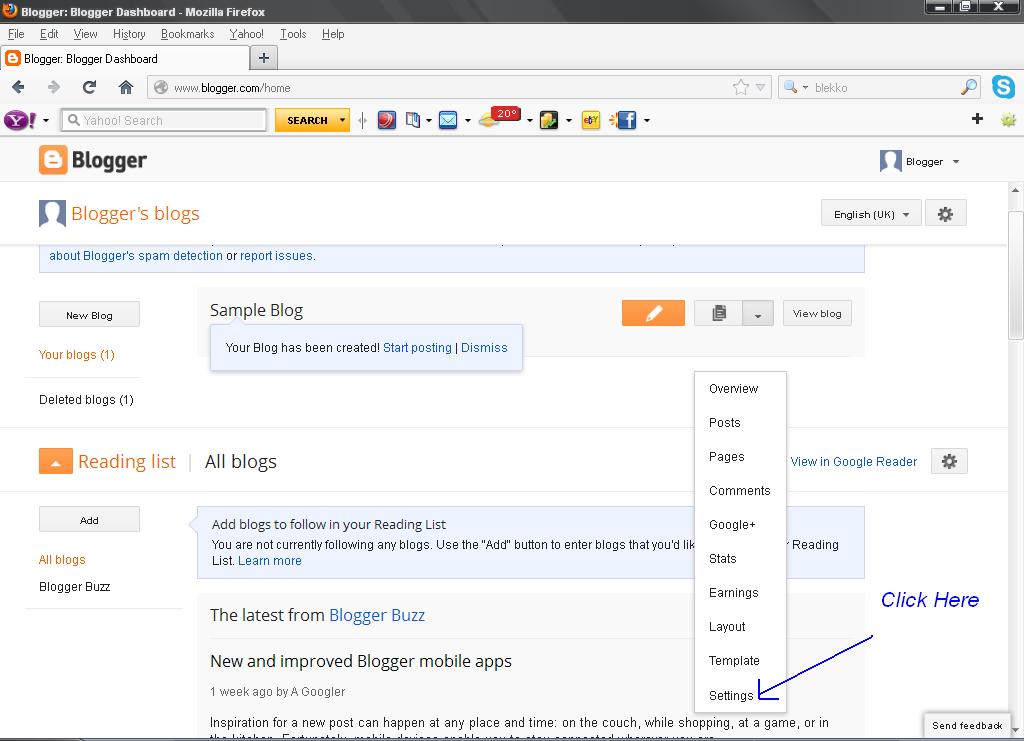Open the Bookmarks menu
Screen dimensions: 1026x741
point(187,34)
